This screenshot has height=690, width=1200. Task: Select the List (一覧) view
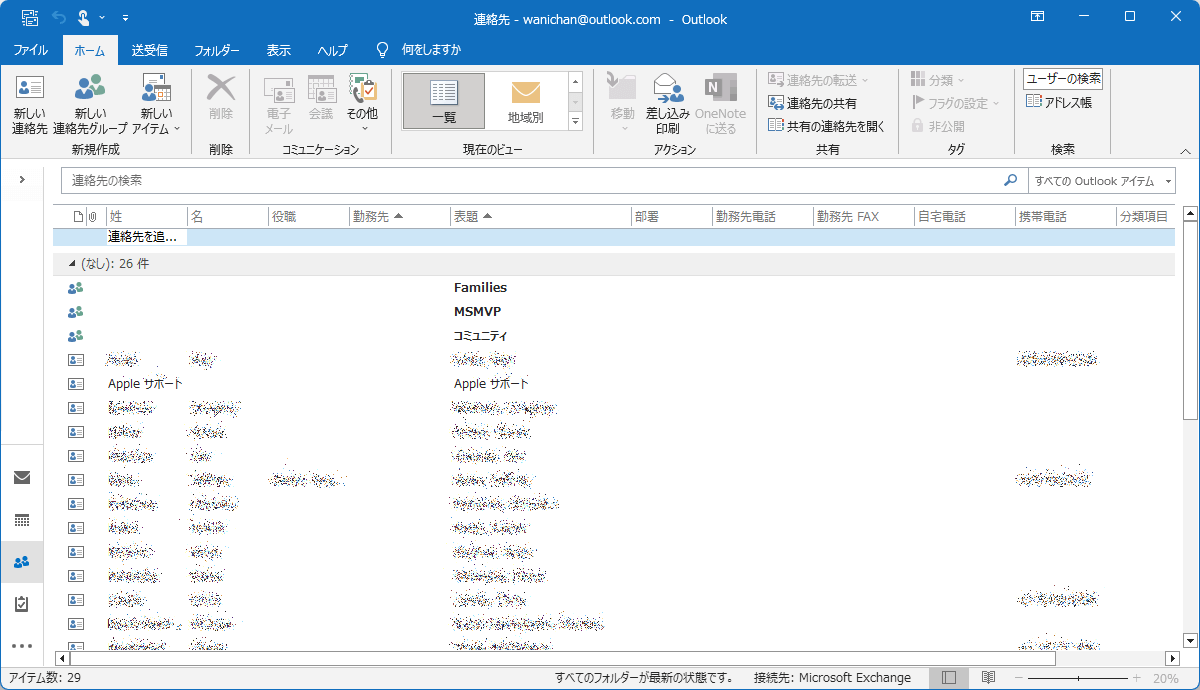tap(444, 101)
